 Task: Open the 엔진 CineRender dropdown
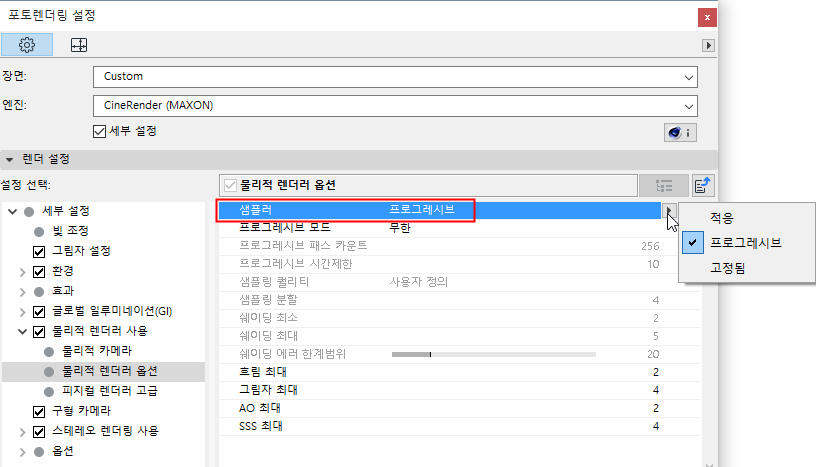click(x=395, y=106)
